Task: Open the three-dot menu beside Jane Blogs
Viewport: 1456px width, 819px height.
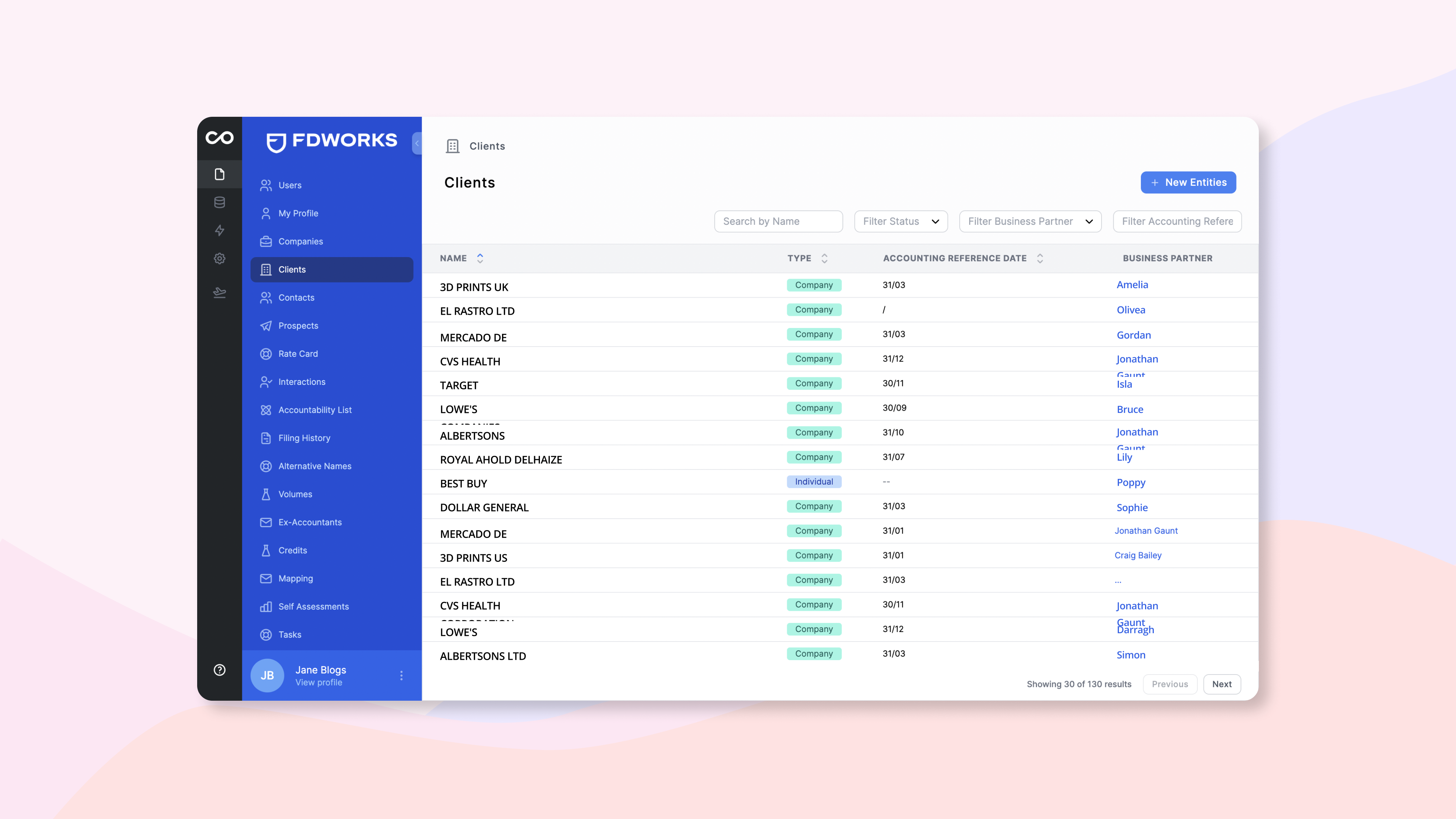Action: (x=401, y=675)
